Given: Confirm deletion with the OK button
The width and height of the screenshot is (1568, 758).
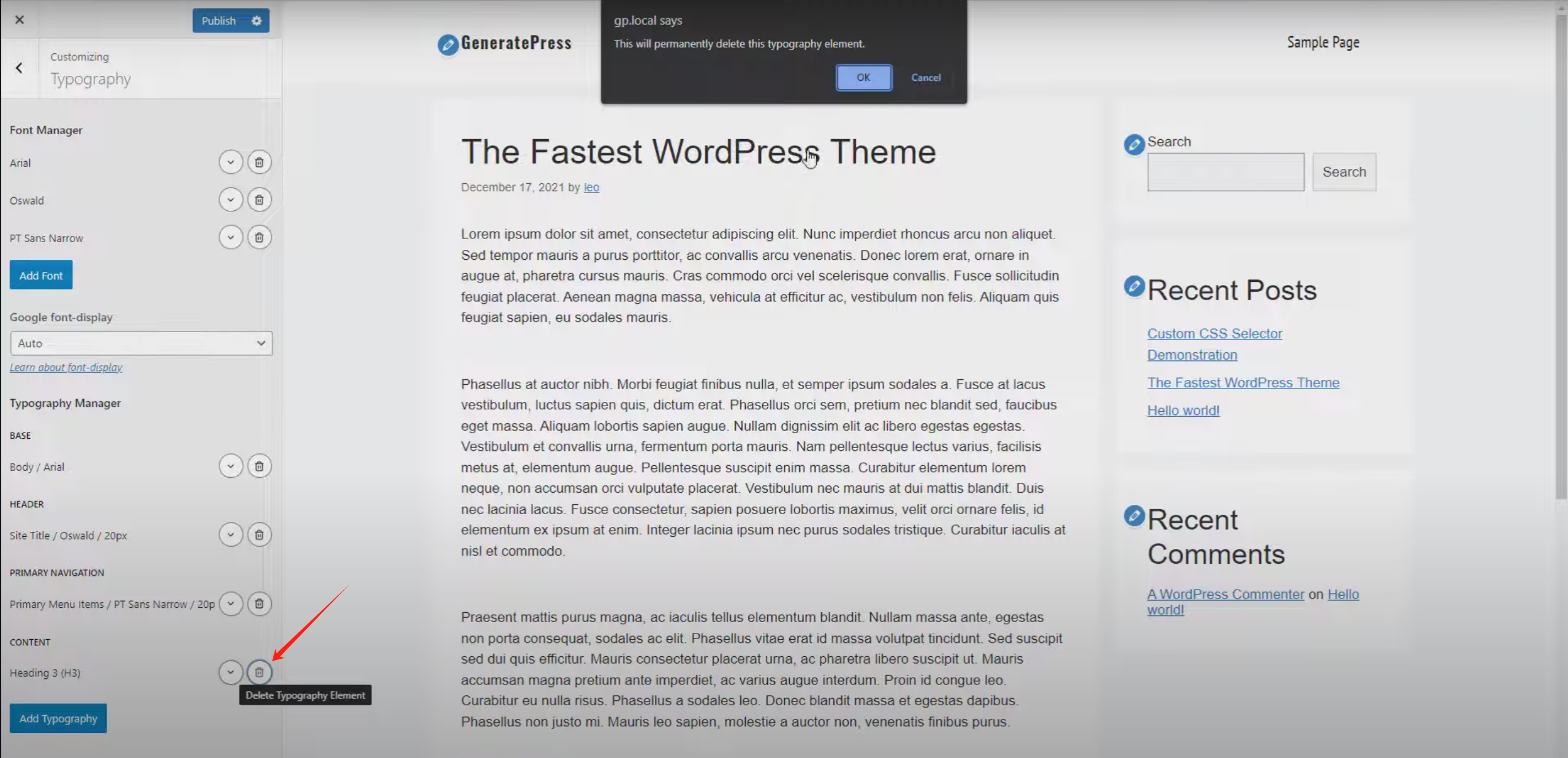Looking at the screenshot, I should [x=863, y=77].
